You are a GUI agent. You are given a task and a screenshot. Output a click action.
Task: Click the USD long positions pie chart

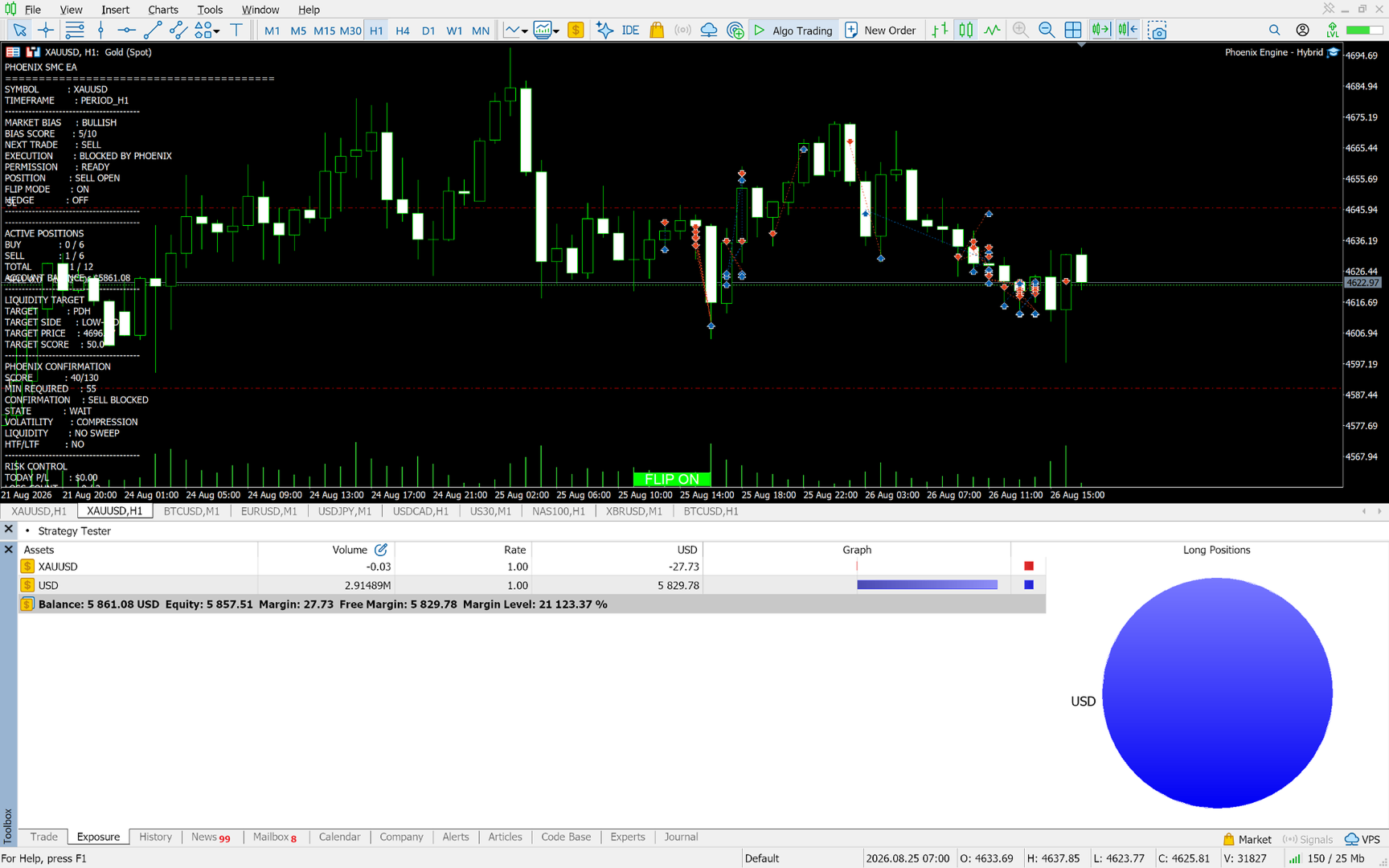pyautogui.click(x=1217, y=693)
